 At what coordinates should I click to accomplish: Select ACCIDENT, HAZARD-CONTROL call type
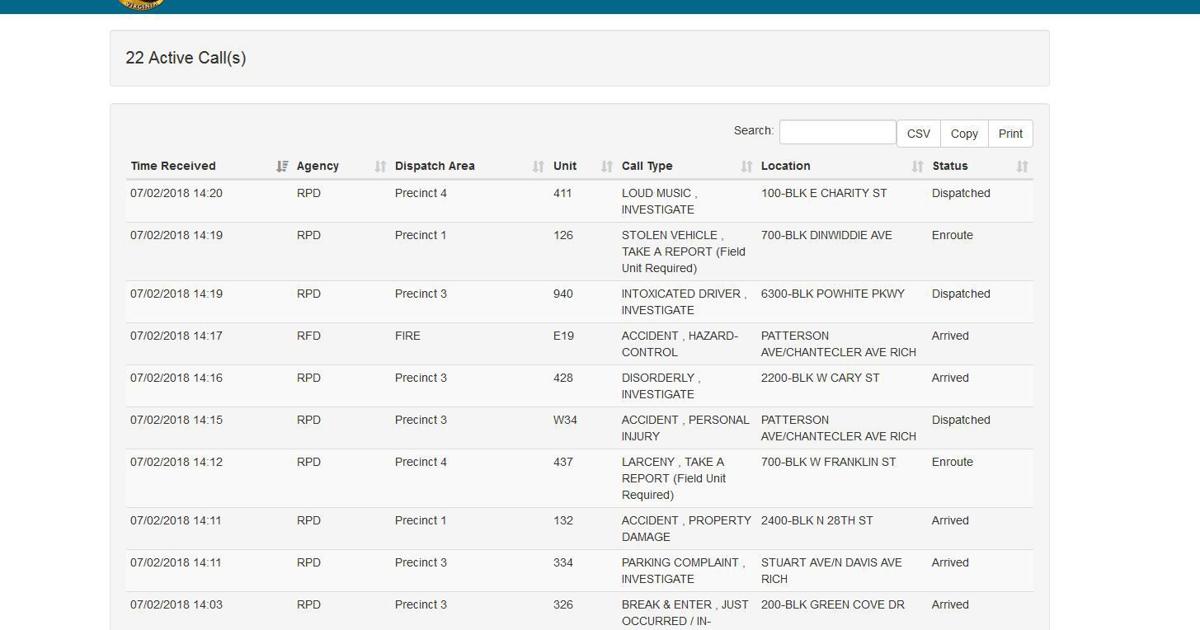click(x=680, y=344)
